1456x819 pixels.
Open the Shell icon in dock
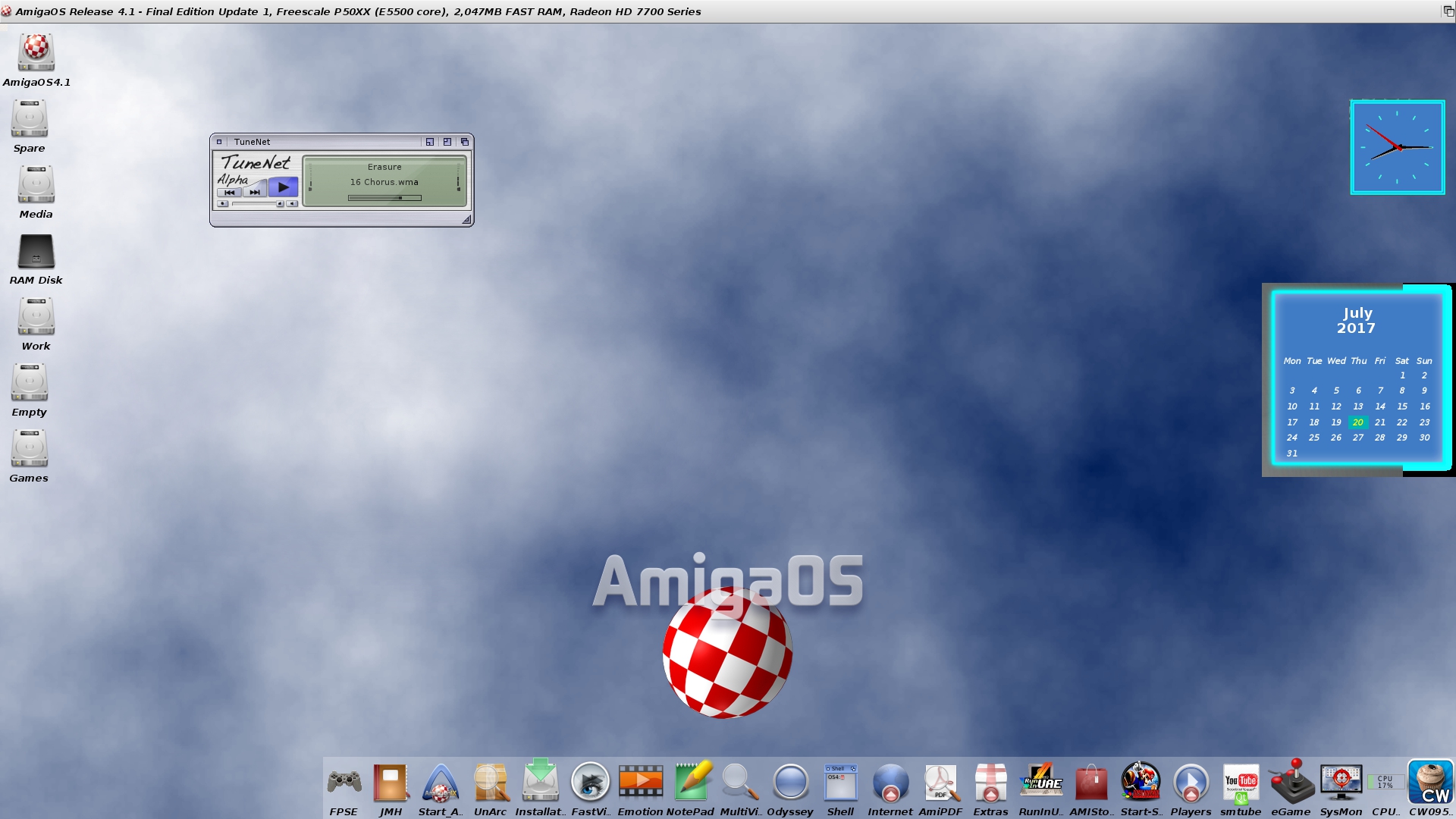[x=840, y=782]
